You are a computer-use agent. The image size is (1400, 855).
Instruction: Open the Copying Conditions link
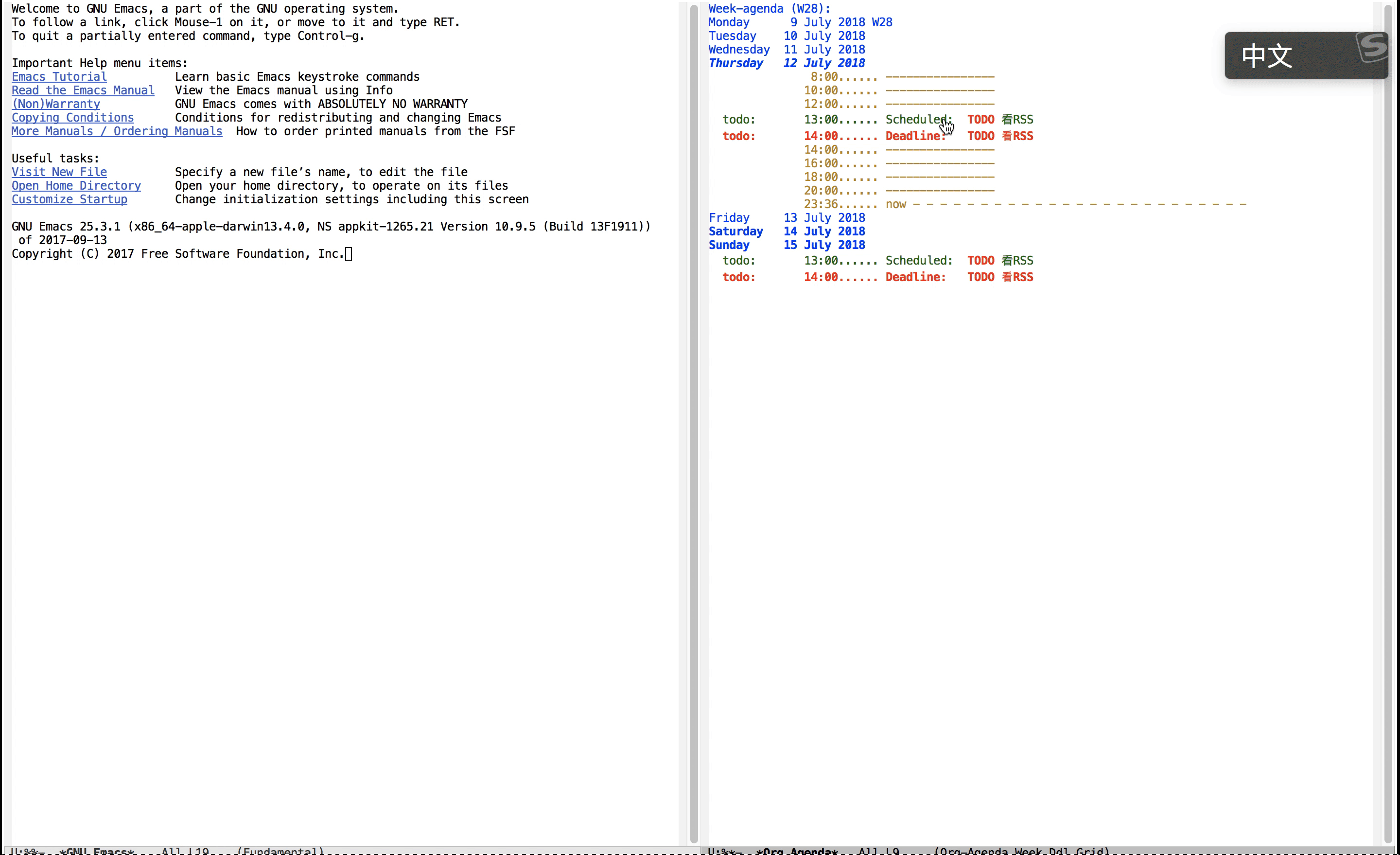pyautogui.click(x=73, y=118)
